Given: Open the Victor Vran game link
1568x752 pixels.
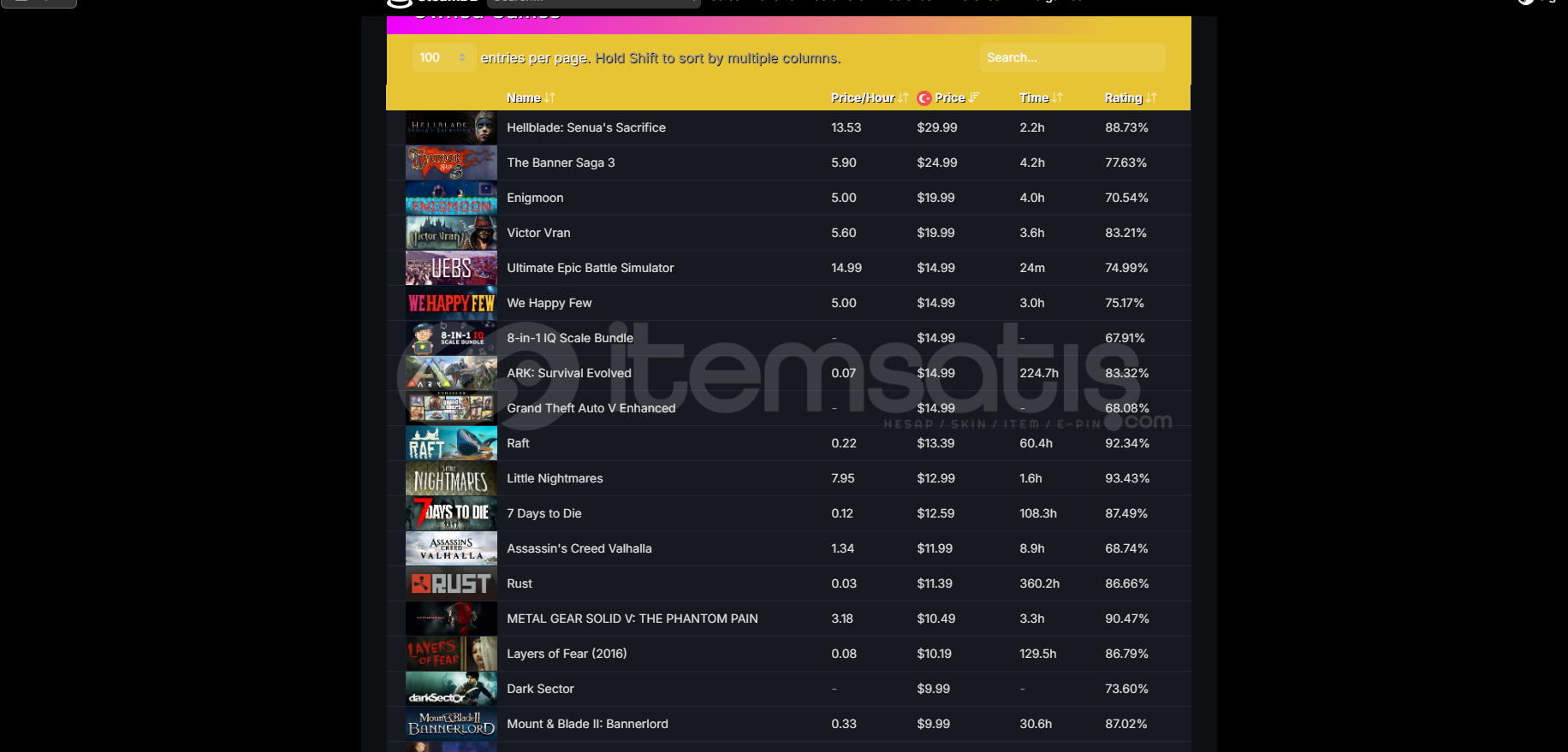Looking at the screenshot, I should click(538, 233).
